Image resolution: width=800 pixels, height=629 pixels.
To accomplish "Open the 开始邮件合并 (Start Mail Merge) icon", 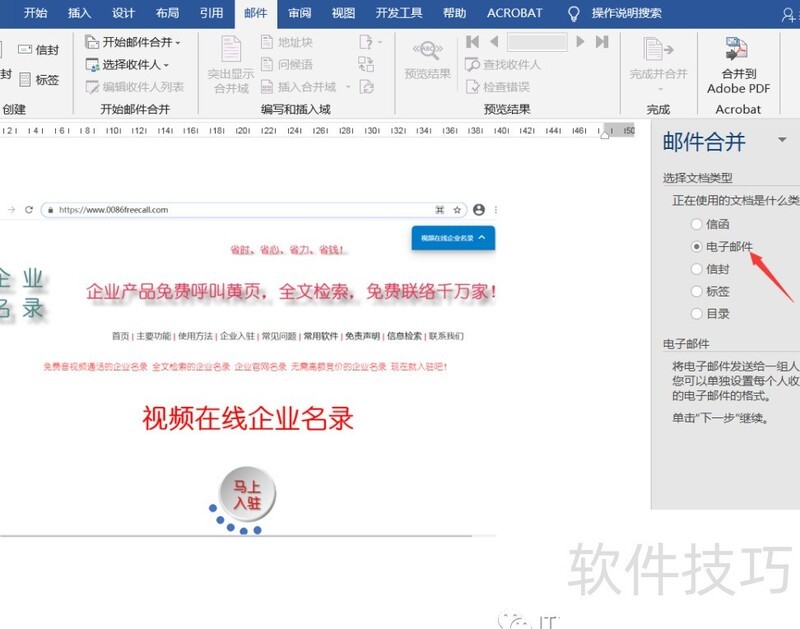I will pyautogui.click(x=92, y=43).
